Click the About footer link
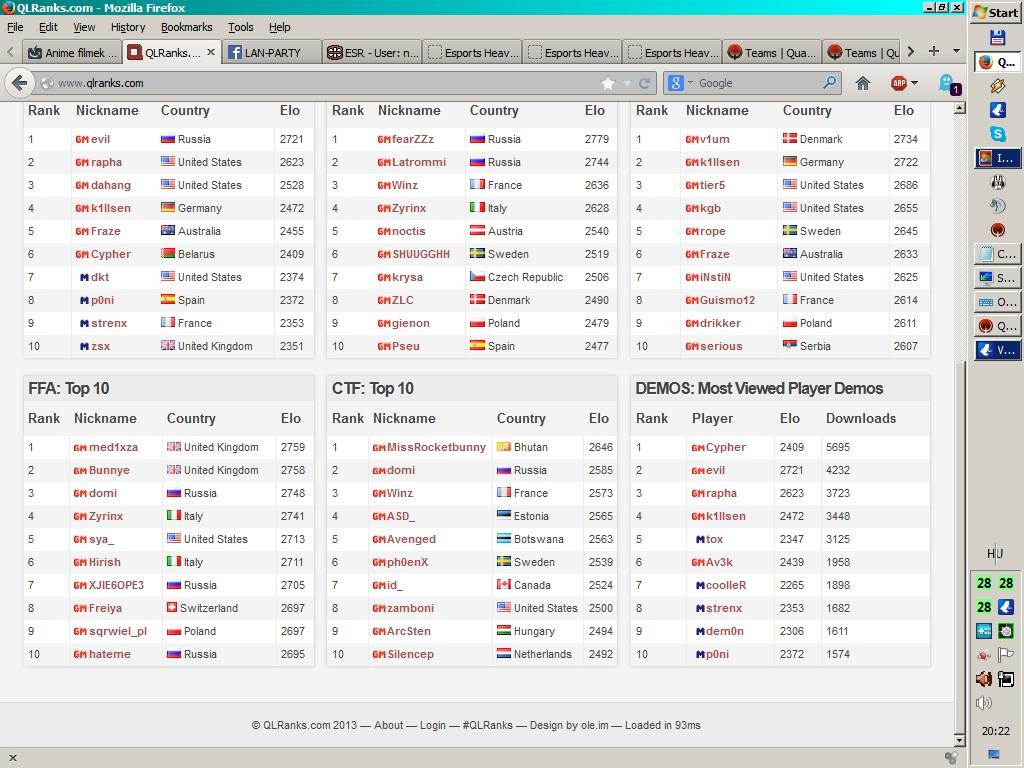This screenshot has width=1024, height=768. pyautogui.click(x=389, y=725)
